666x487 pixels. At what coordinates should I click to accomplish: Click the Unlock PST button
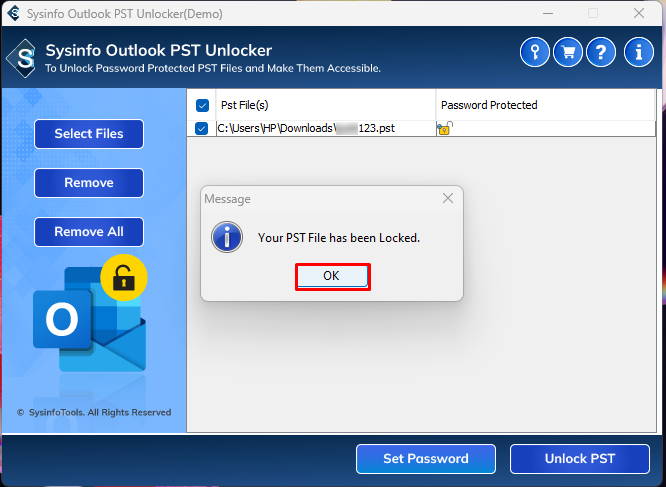coord(580,459)
